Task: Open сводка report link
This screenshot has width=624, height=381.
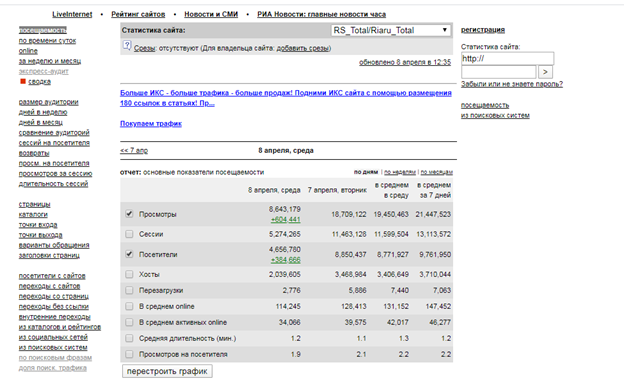Action: point(39,82)
